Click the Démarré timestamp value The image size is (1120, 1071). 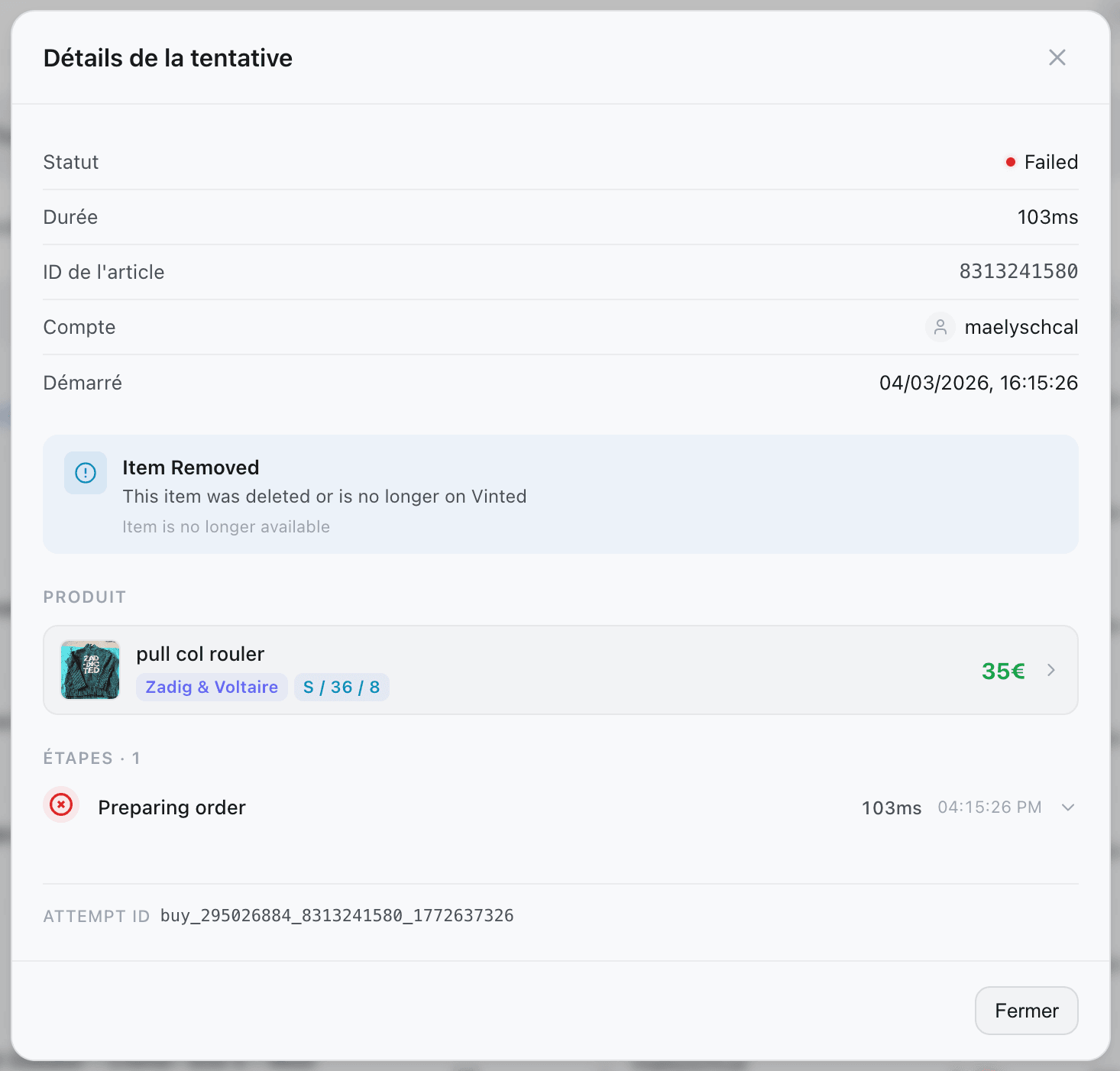(979, 382)
